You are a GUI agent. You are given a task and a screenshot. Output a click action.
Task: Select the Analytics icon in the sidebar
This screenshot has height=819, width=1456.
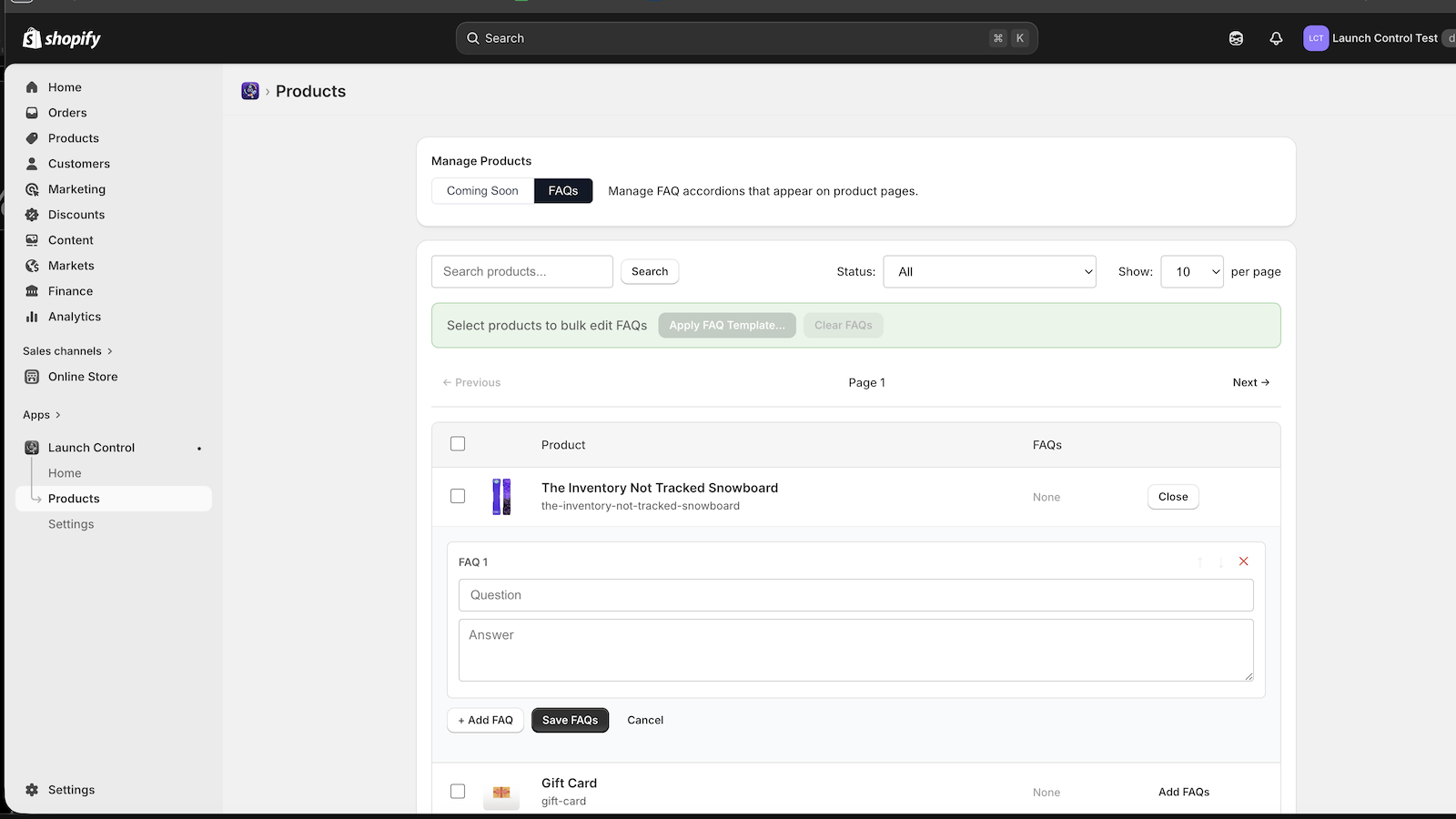32,317
